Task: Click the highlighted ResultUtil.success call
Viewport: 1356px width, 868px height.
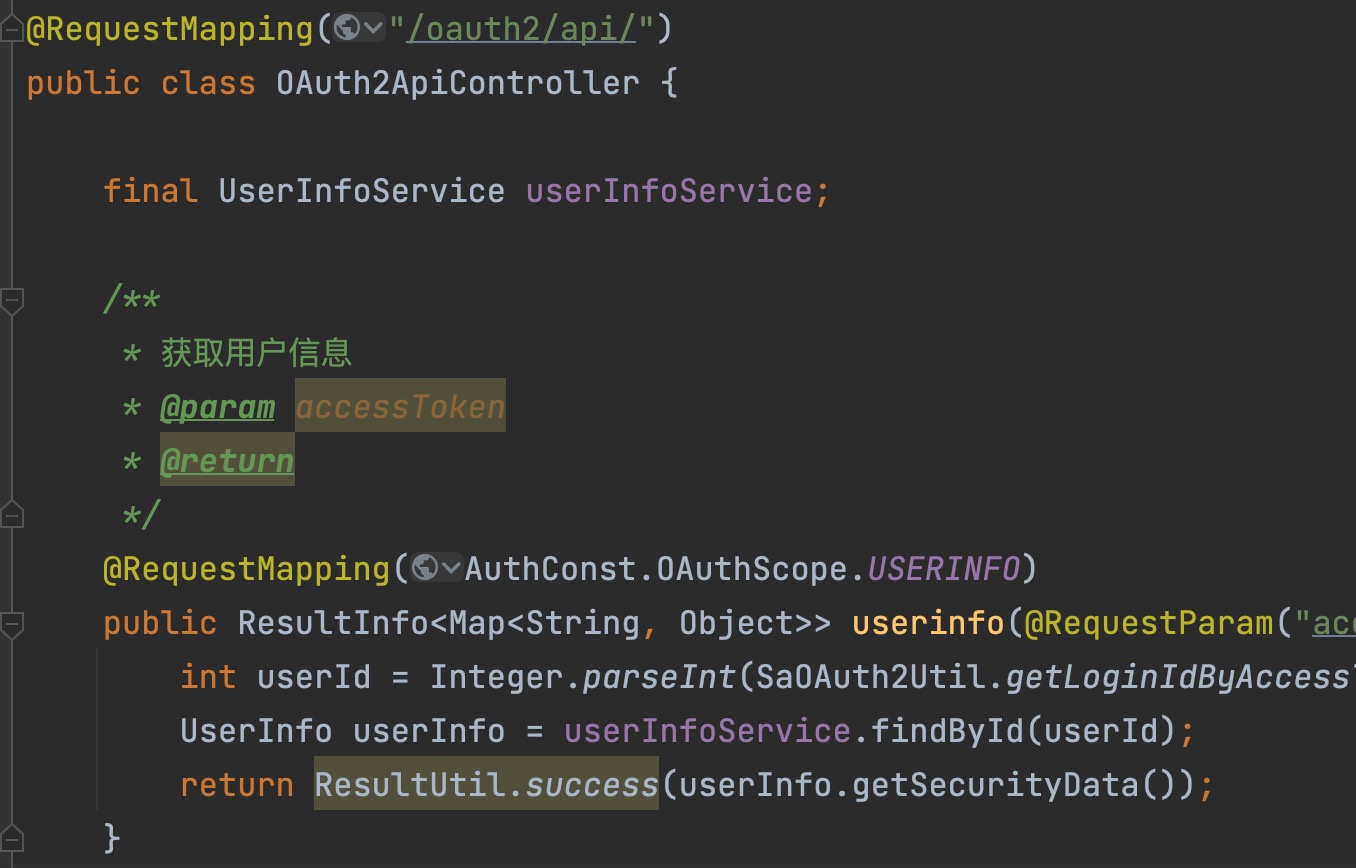Action: 485,784
